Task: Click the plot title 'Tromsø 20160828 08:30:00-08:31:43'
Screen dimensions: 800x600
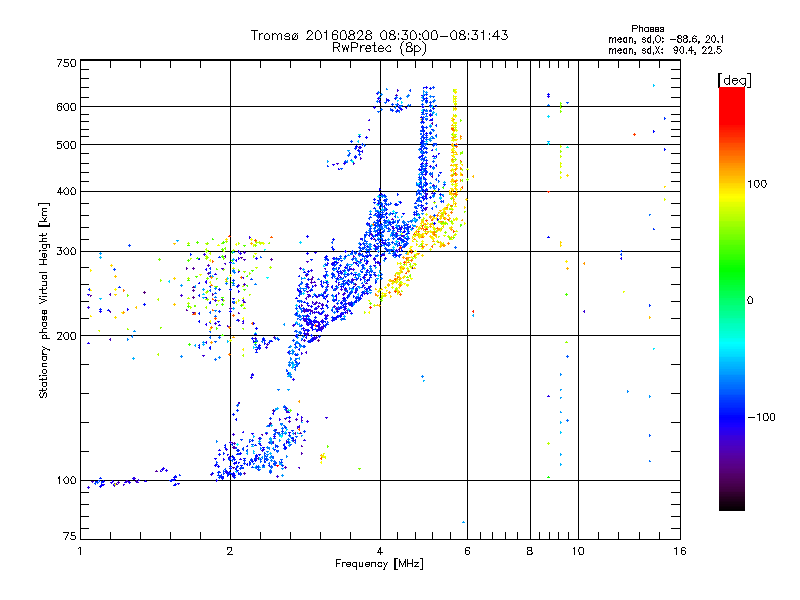Action: (379, 35)
